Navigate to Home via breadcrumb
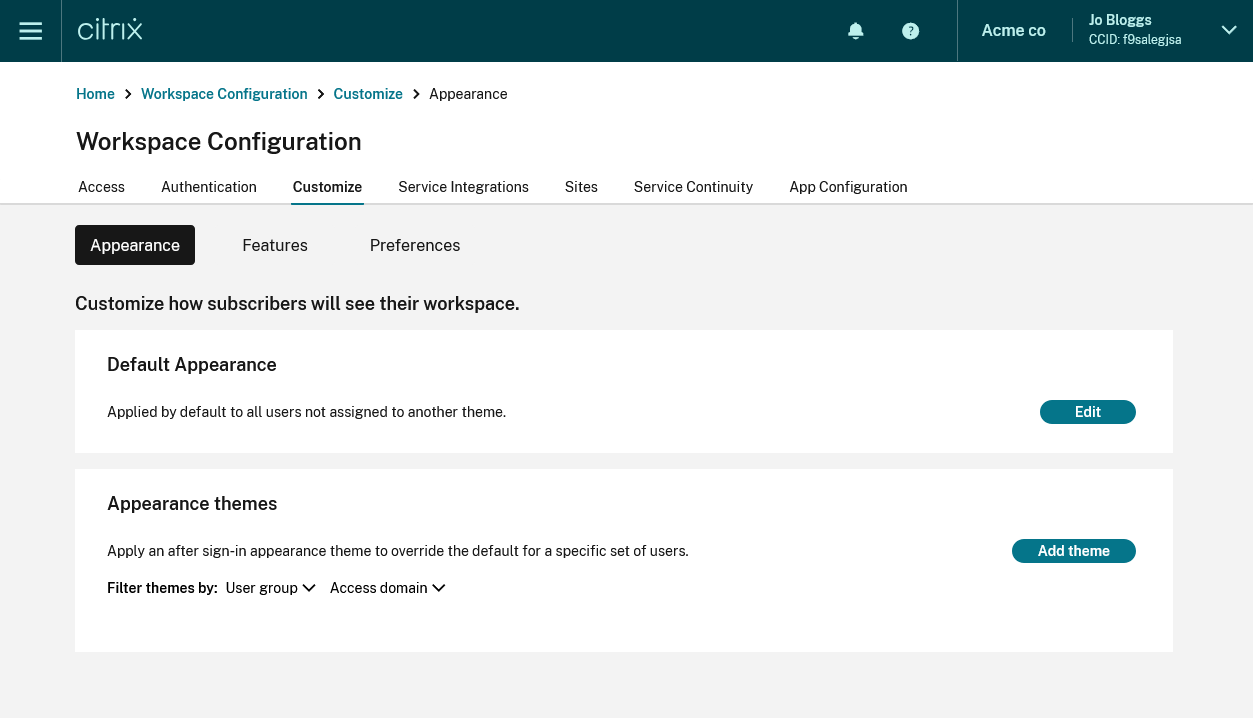The image size is (1253, 718). pyautogui.click(x=95, y=93)
